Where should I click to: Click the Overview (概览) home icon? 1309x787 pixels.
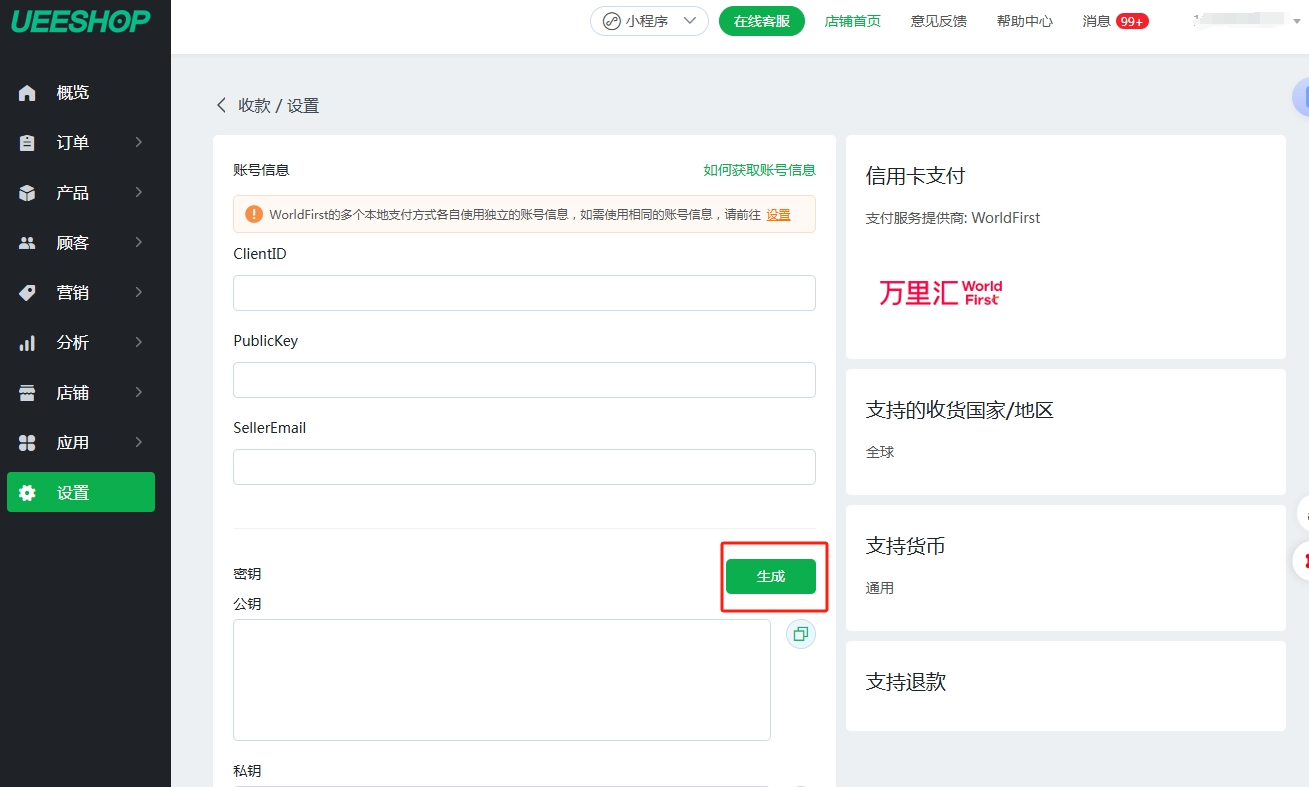pos(27,93)
